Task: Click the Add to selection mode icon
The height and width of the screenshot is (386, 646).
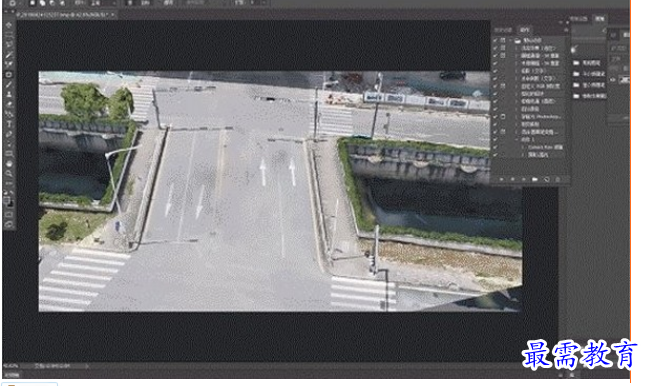Action: [43, 3]
